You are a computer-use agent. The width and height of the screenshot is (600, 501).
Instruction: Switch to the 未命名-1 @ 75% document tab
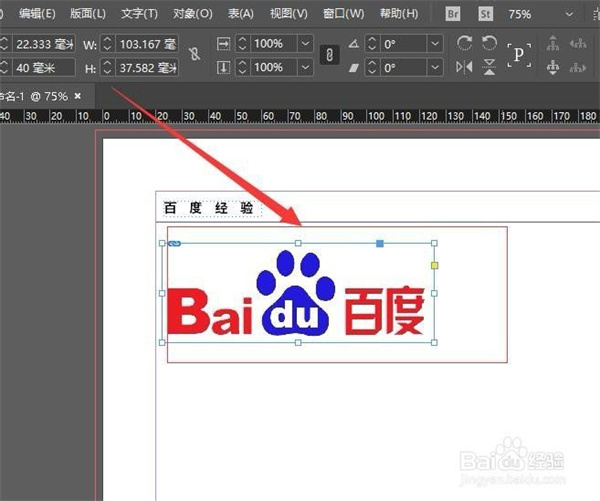34,96
